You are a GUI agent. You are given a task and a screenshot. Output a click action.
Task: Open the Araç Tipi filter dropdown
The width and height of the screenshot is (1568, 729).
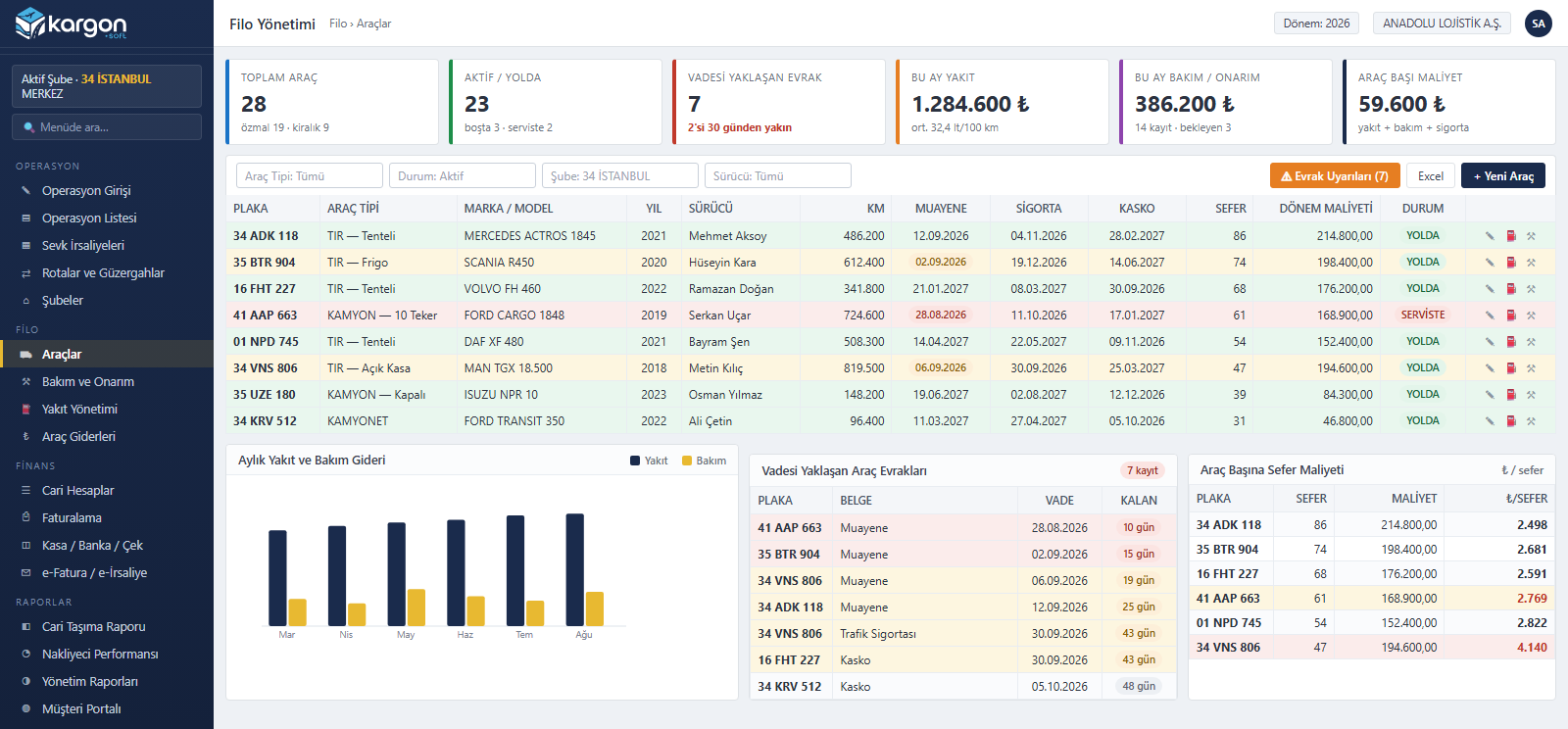click(310, 176)
